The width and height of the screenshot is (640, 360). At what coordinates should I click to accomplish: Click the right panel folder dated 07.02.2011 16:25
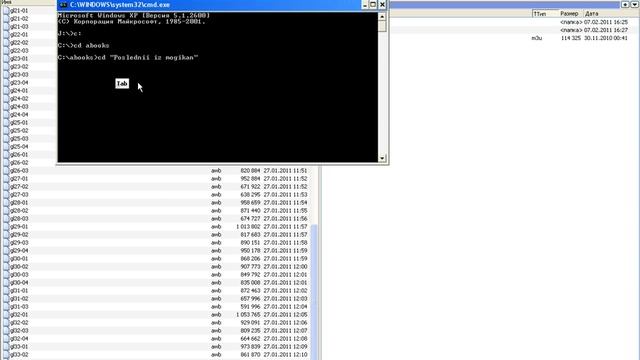point(593,22)
